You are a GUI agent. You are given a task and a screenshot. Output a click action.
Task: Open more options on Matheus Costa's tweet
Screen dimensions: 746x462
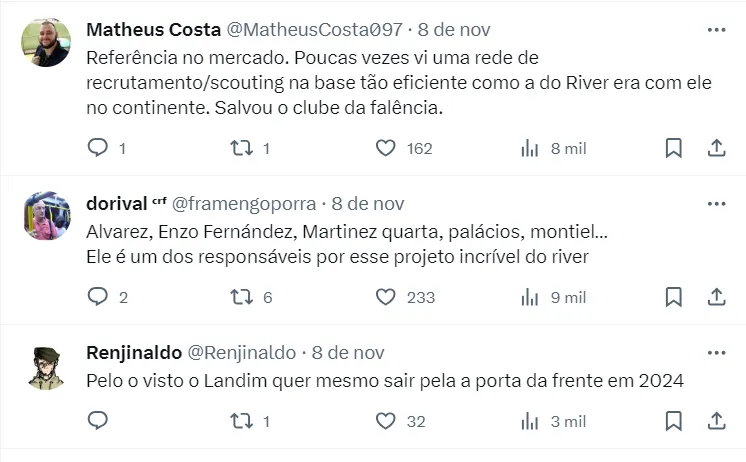click(716, 30)
